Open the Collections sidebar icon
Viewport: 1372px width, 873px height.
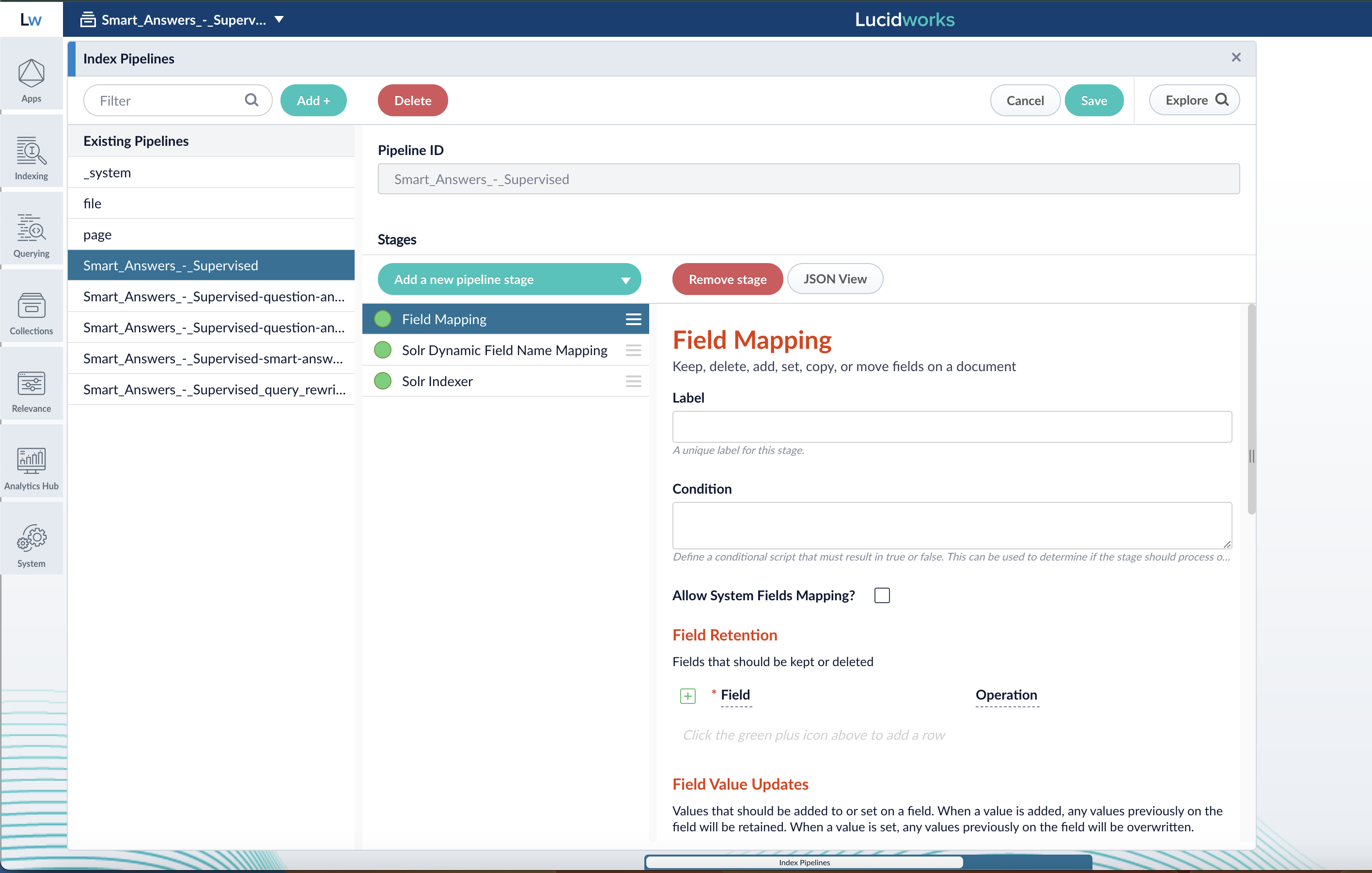(x=31, y=312)
